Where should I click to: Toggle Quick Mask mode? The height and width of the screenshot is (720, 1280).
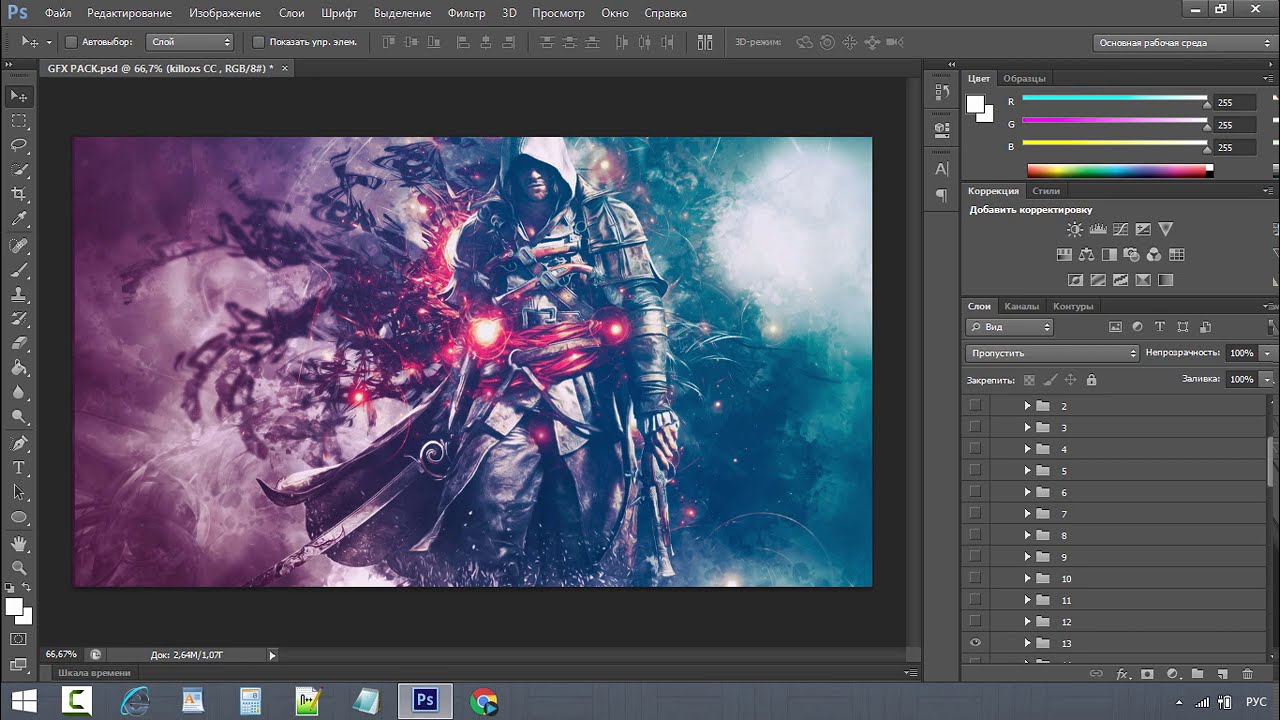click(19, 639)
